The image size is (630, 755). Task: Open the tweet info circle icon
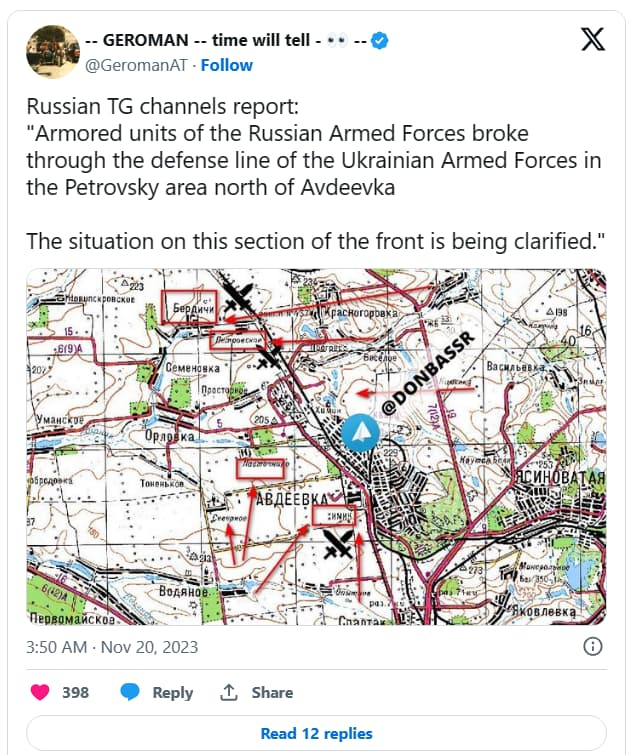[x=592, y=646]
